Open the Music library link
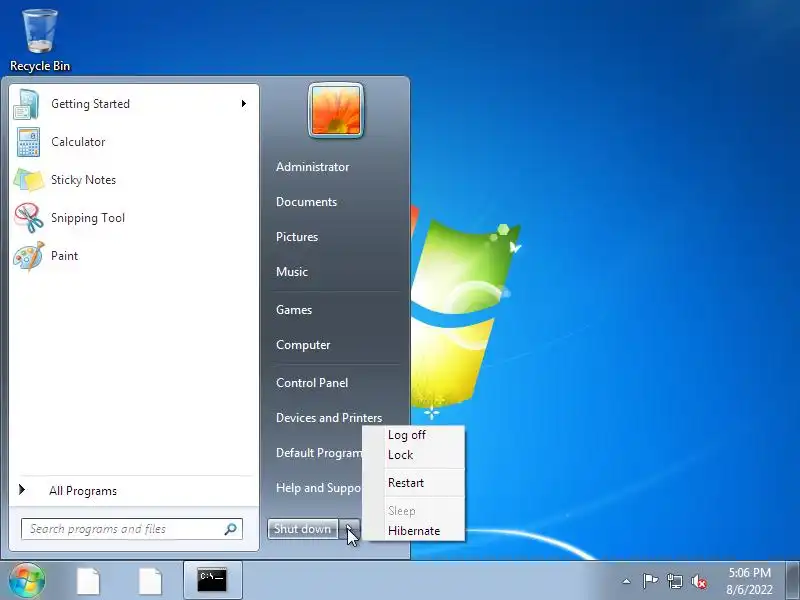 point(292,272)
